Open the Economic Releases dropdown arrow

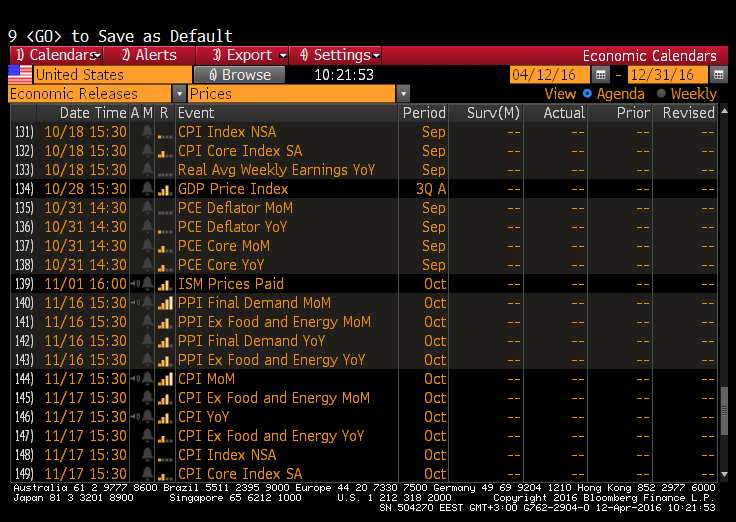179,94
